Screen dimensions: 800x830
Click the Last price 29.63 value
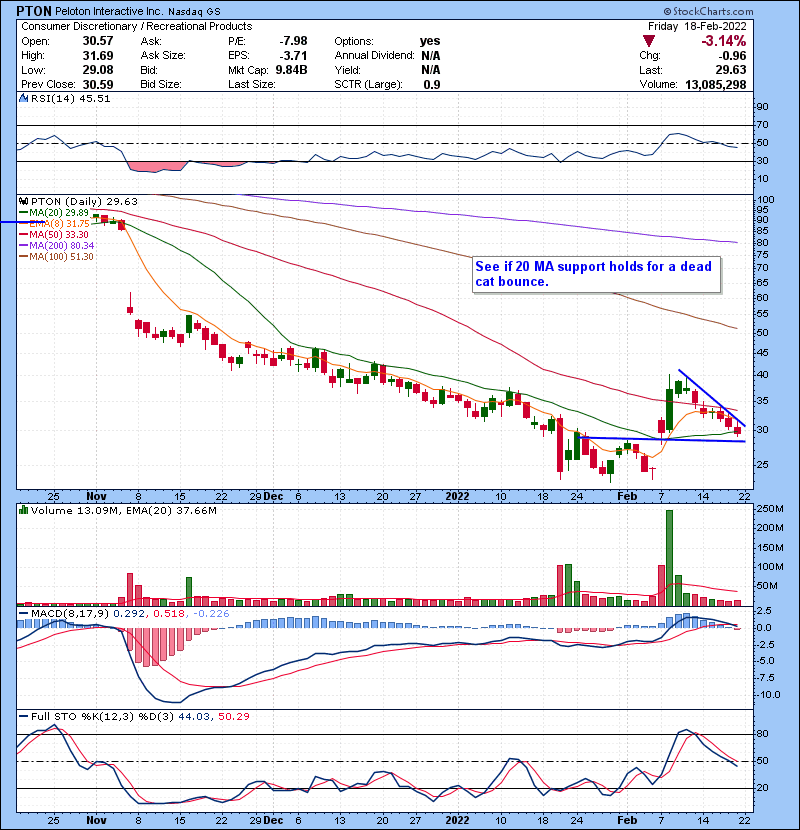click(x=731, y=70)
